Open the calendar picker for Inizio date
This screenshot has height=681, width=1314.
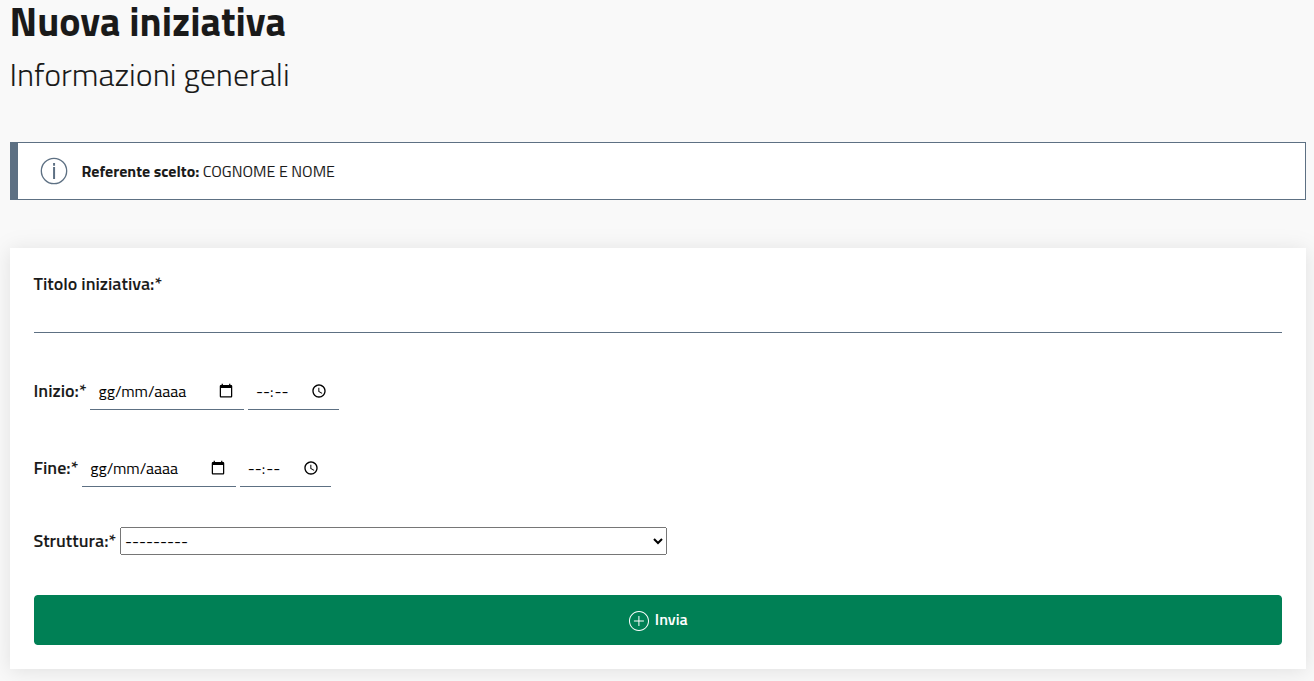(226, 392)
